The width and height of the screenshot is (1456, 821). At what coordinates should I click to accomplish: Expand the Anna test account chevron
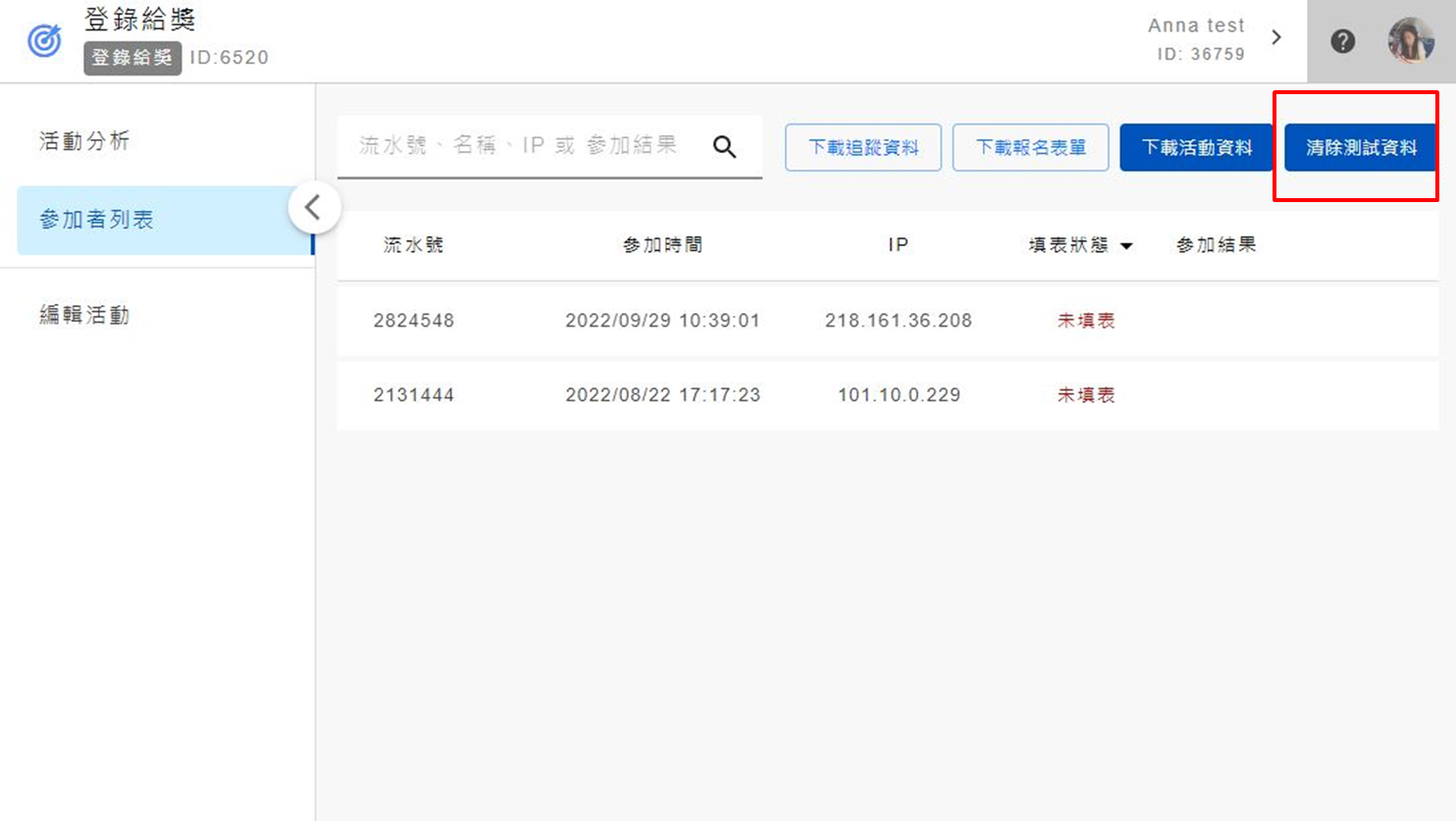(x=1276, y=37)
